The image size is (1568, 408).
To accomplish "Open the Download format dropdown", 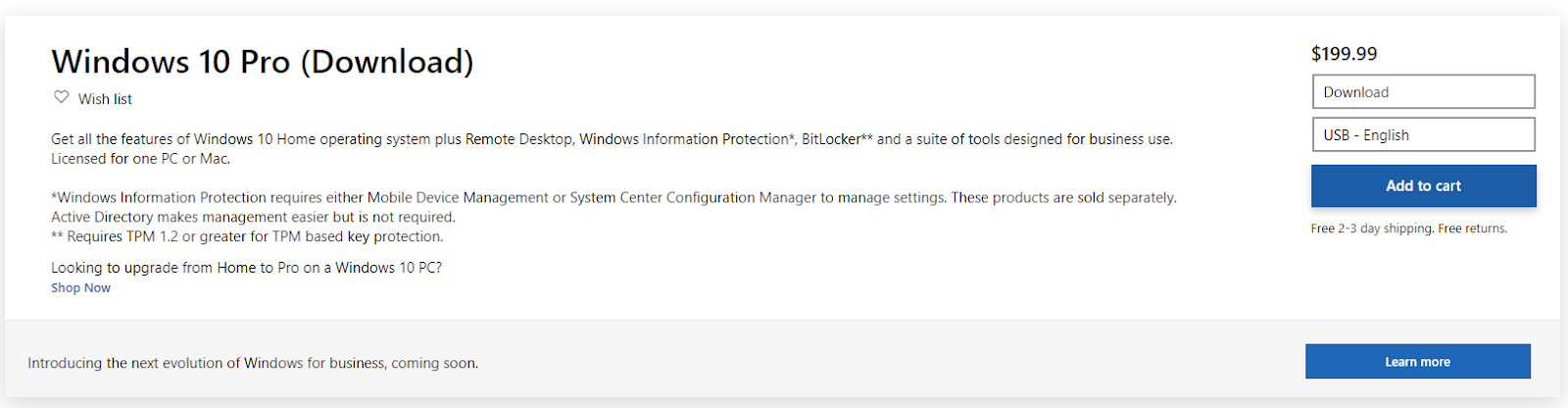I will pos(1423,92).
